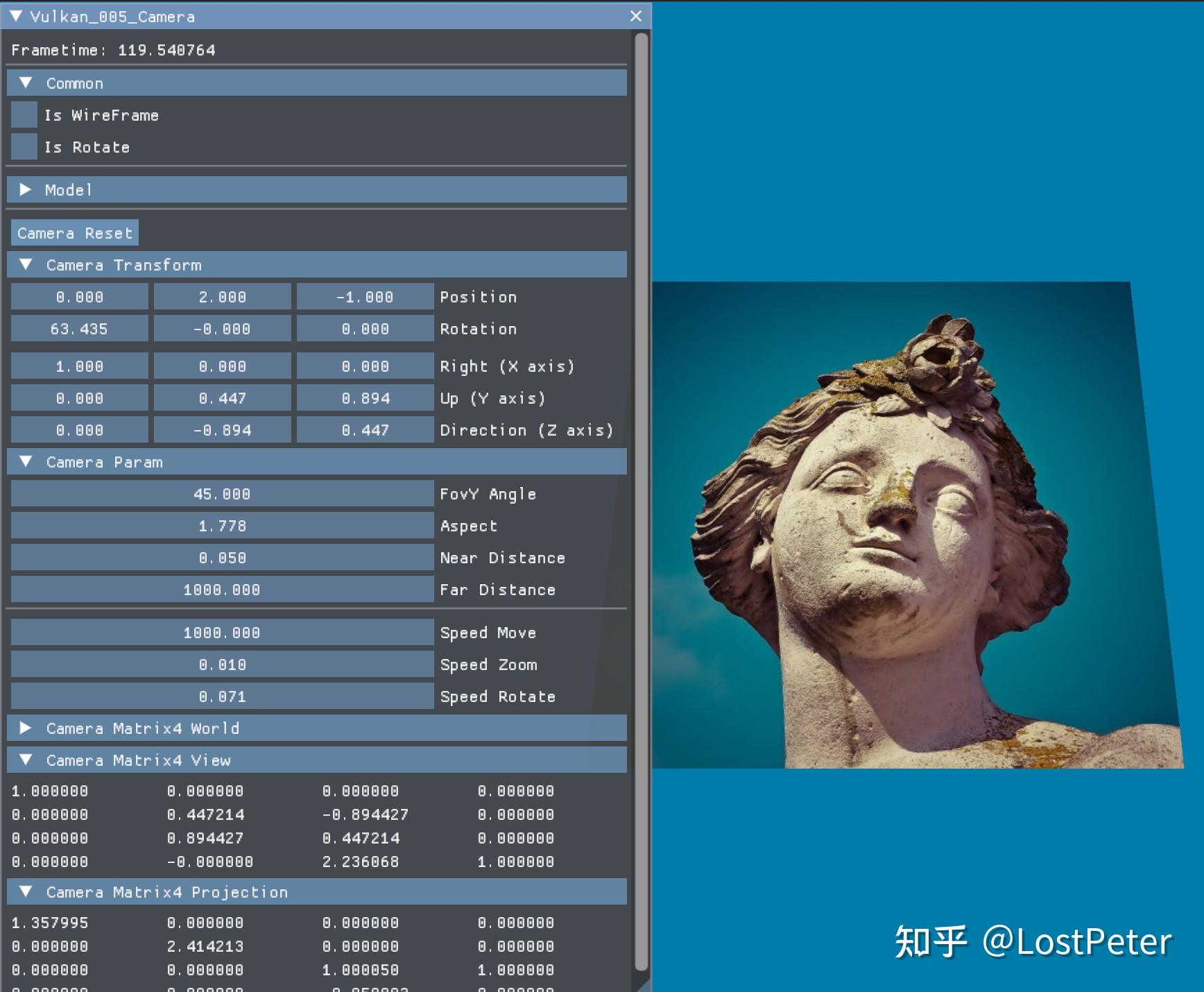This screenshot has height=992, width=1204.
Task: Expand the Model section
Action: [26, 189]
